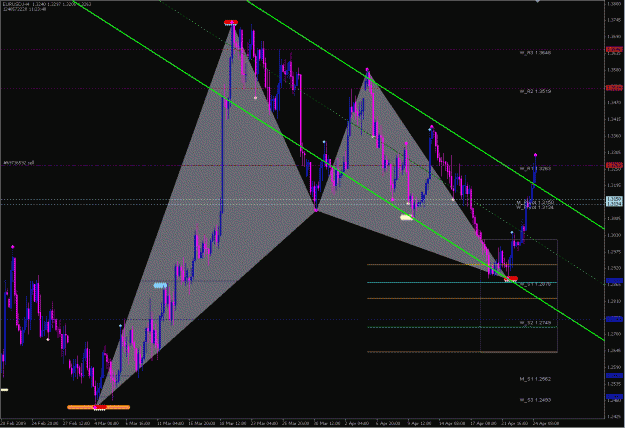Click the magenta dot at latest candle high

(535, 155)
